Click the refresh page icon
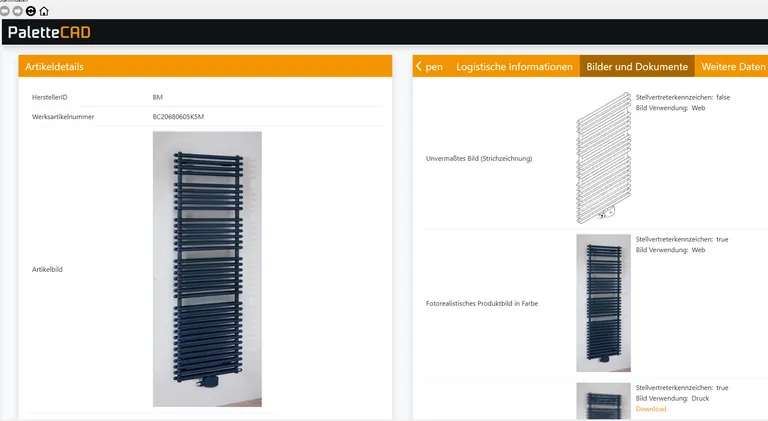 pos(30,11)
